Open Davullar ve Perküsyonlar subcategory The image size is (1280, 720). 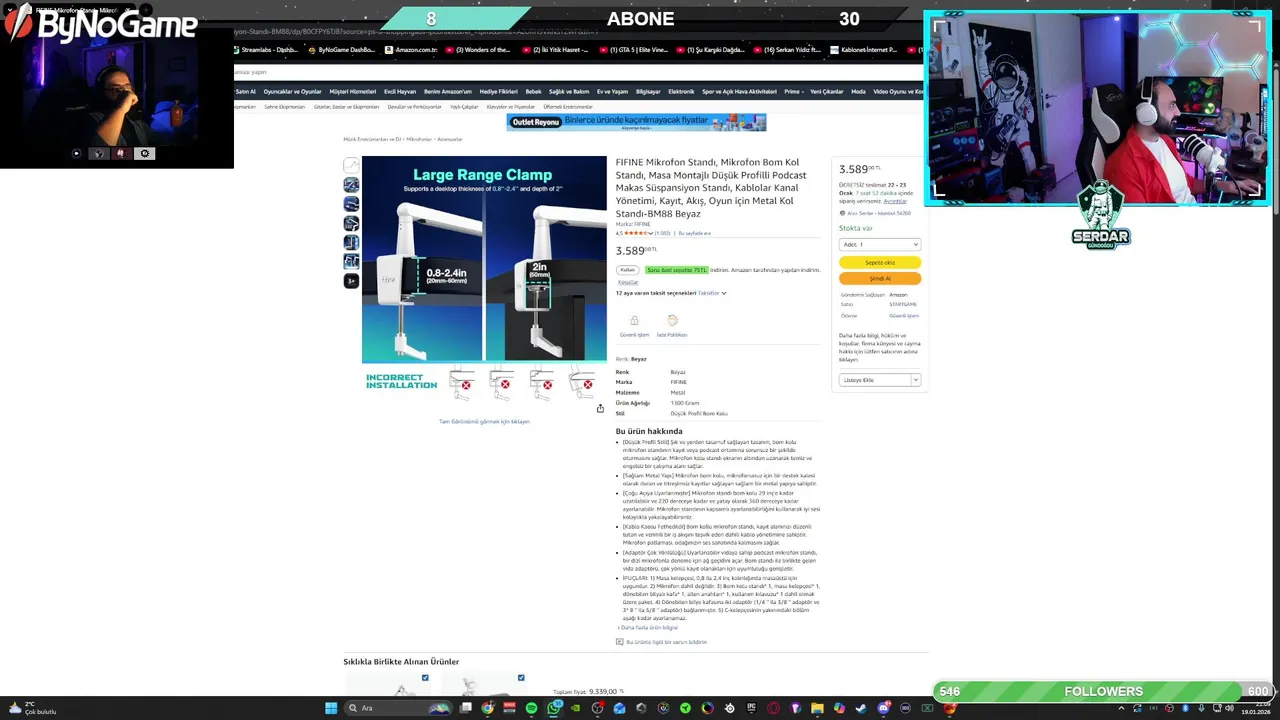tap(414, 107)
